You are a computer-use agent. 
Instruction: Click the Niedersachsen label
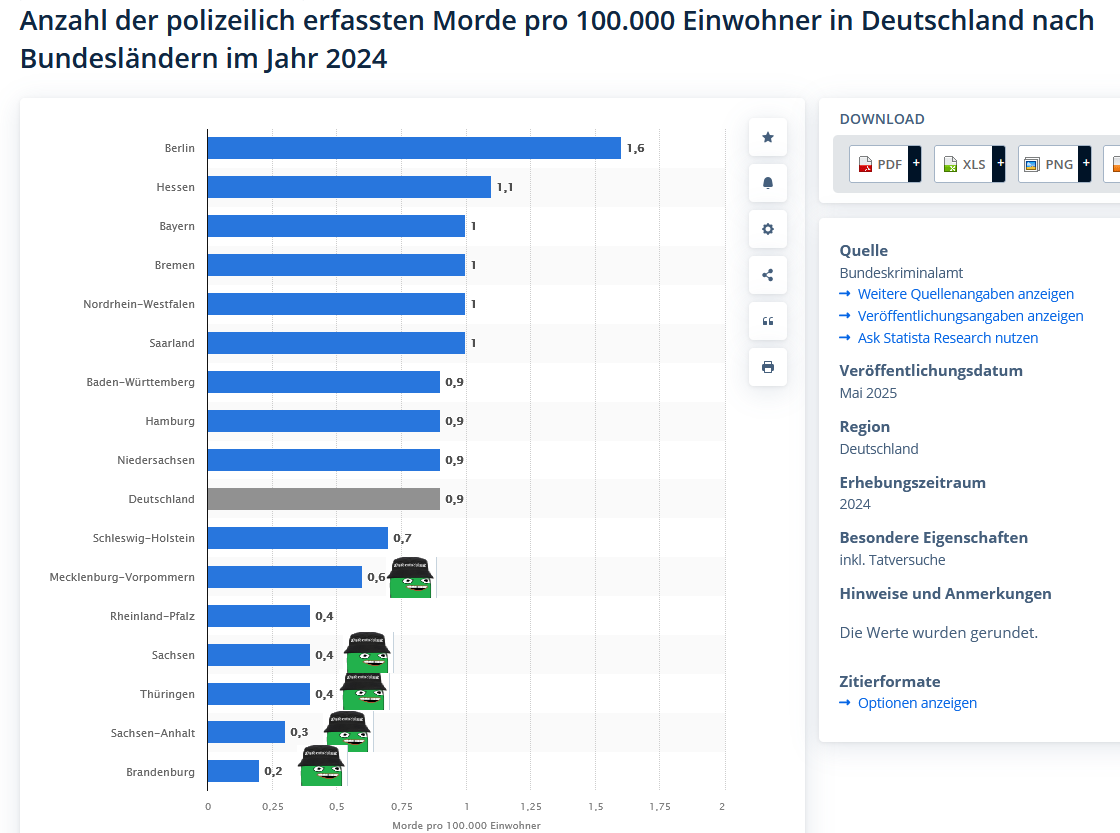click(x=156, y=460)
